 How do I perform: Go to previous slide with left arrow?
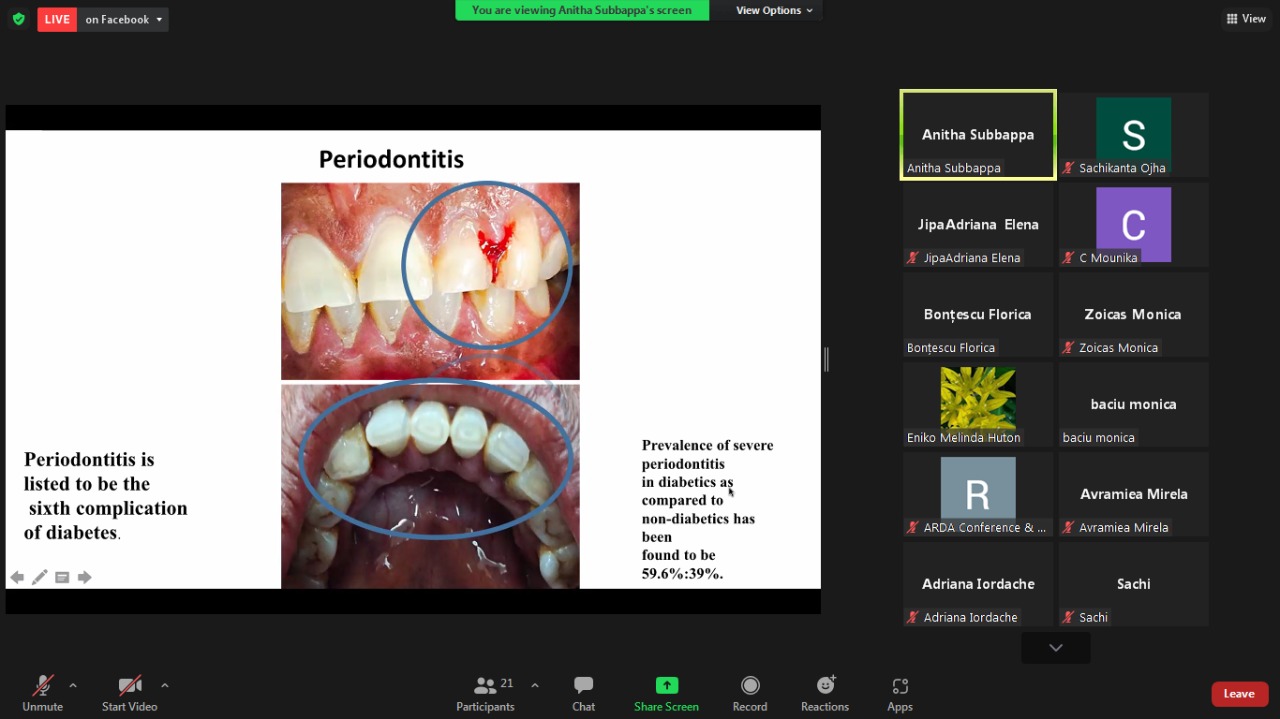pos(17,577)
